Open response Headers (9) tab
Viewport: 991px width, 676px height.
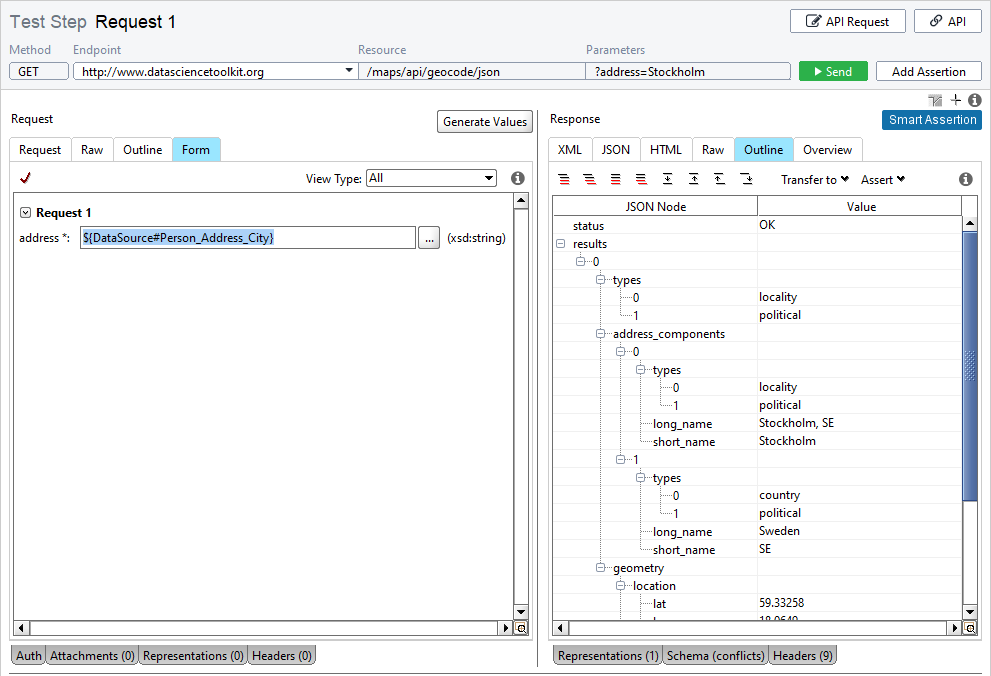[x=803, y=656]
